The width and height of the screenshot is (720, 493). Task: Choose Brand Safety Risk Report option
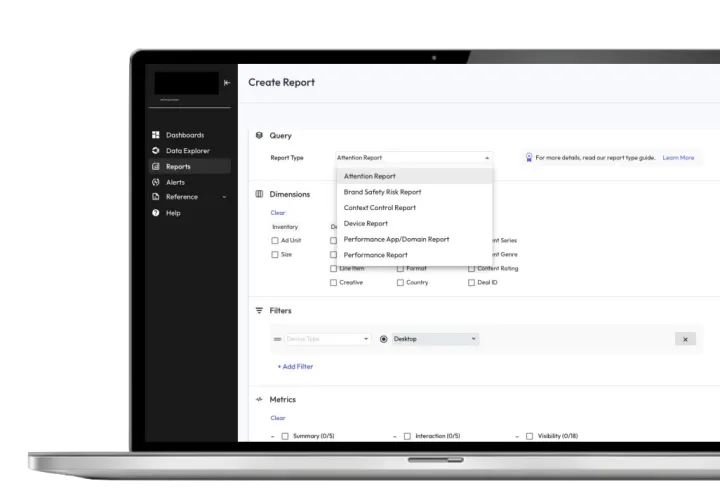click(x=415, y=192)
